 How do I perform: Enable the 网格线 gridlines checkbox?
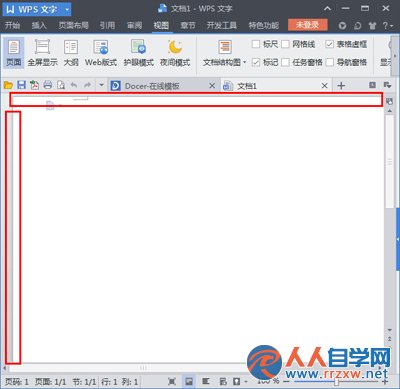[285, 44]
